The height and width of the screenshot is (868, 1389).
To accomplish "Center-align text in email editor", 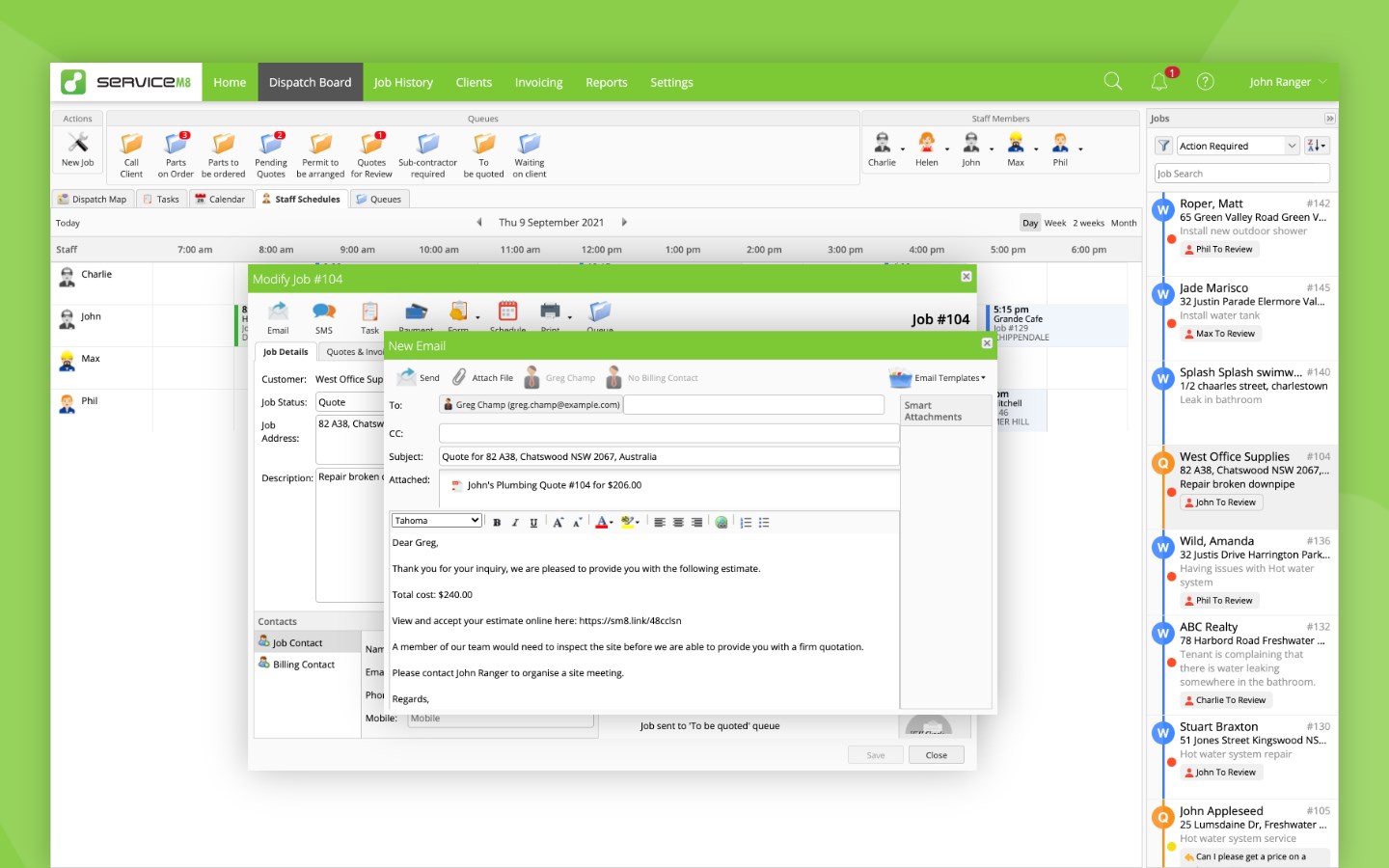I will 678,523.
